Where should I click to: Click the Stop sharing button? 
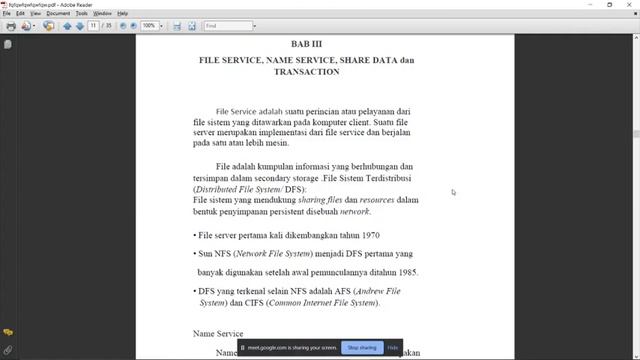tap(362, 348)
